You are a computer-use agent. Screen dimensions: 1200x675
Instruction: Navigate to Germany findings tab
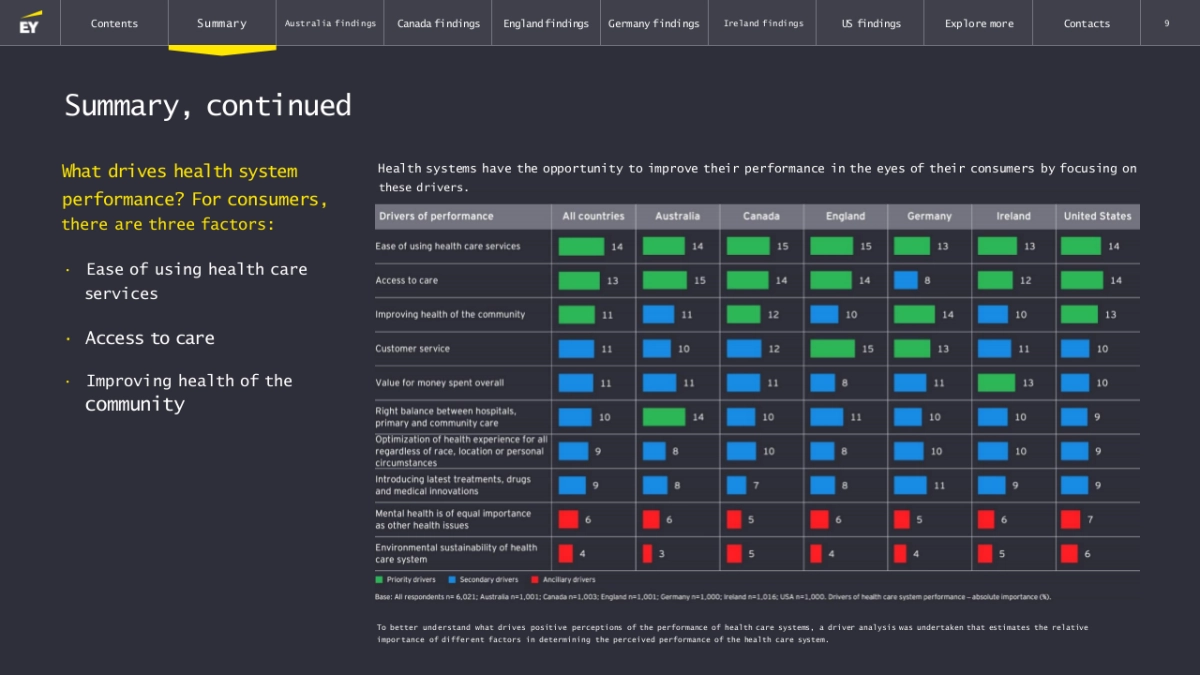click(654, 23)
